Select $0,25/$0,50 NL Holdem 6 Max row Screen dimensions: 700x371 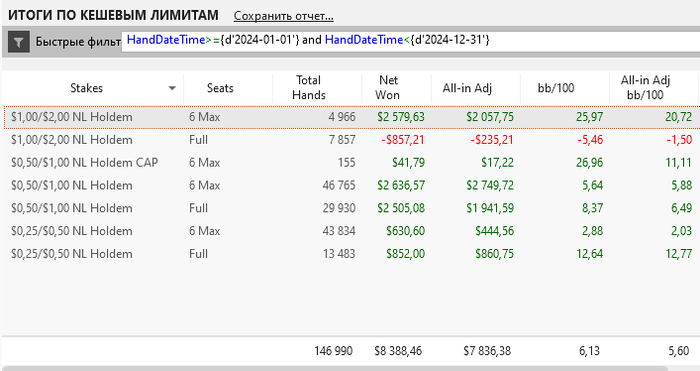tap(350, 231)
